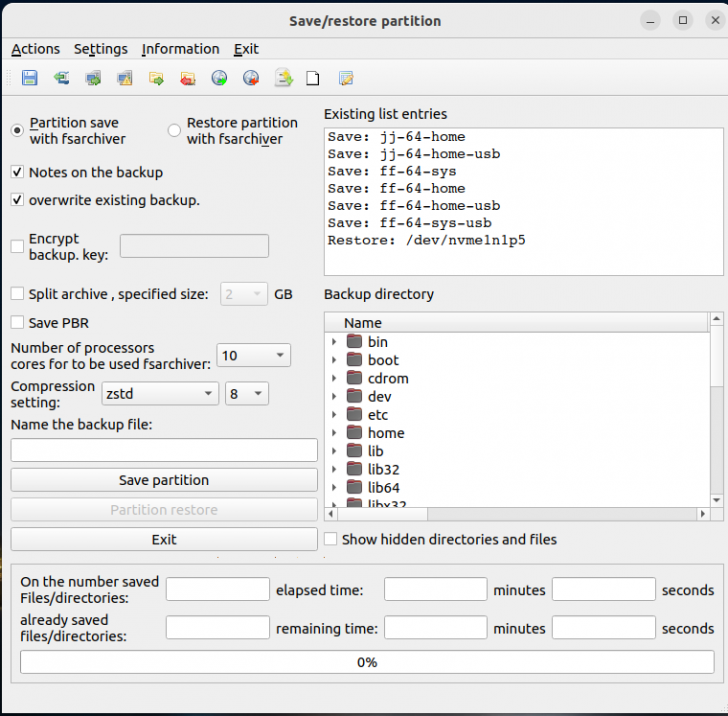Click the bin folder icon
The width and height of the screenshot is (728, 716).
pos(354,342)
